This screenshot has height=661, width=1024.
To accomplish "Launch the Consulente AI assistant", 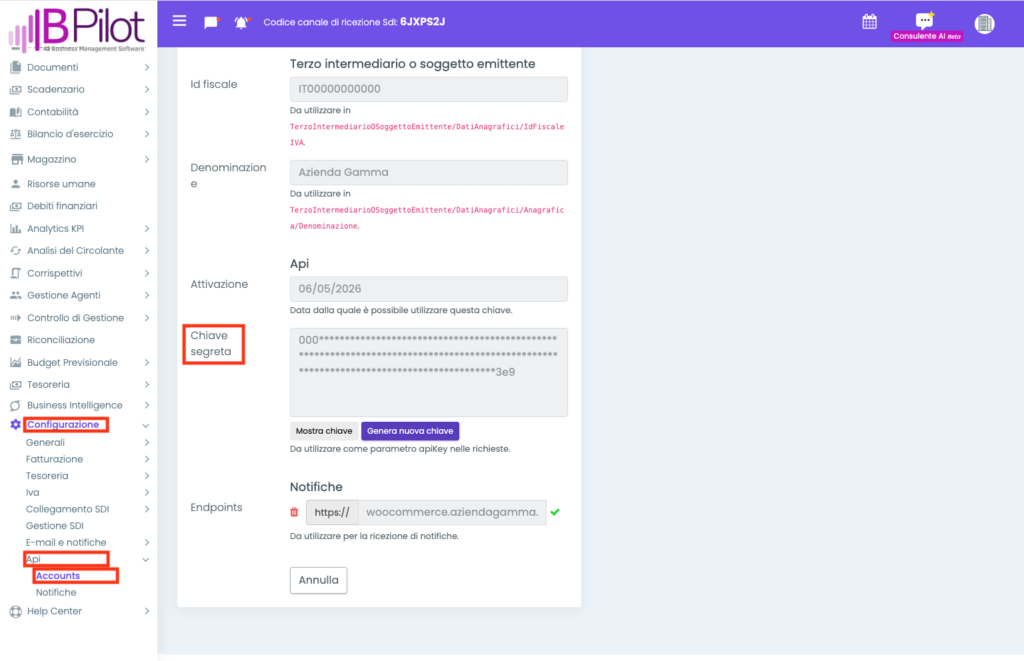I will tap(926, 26).
